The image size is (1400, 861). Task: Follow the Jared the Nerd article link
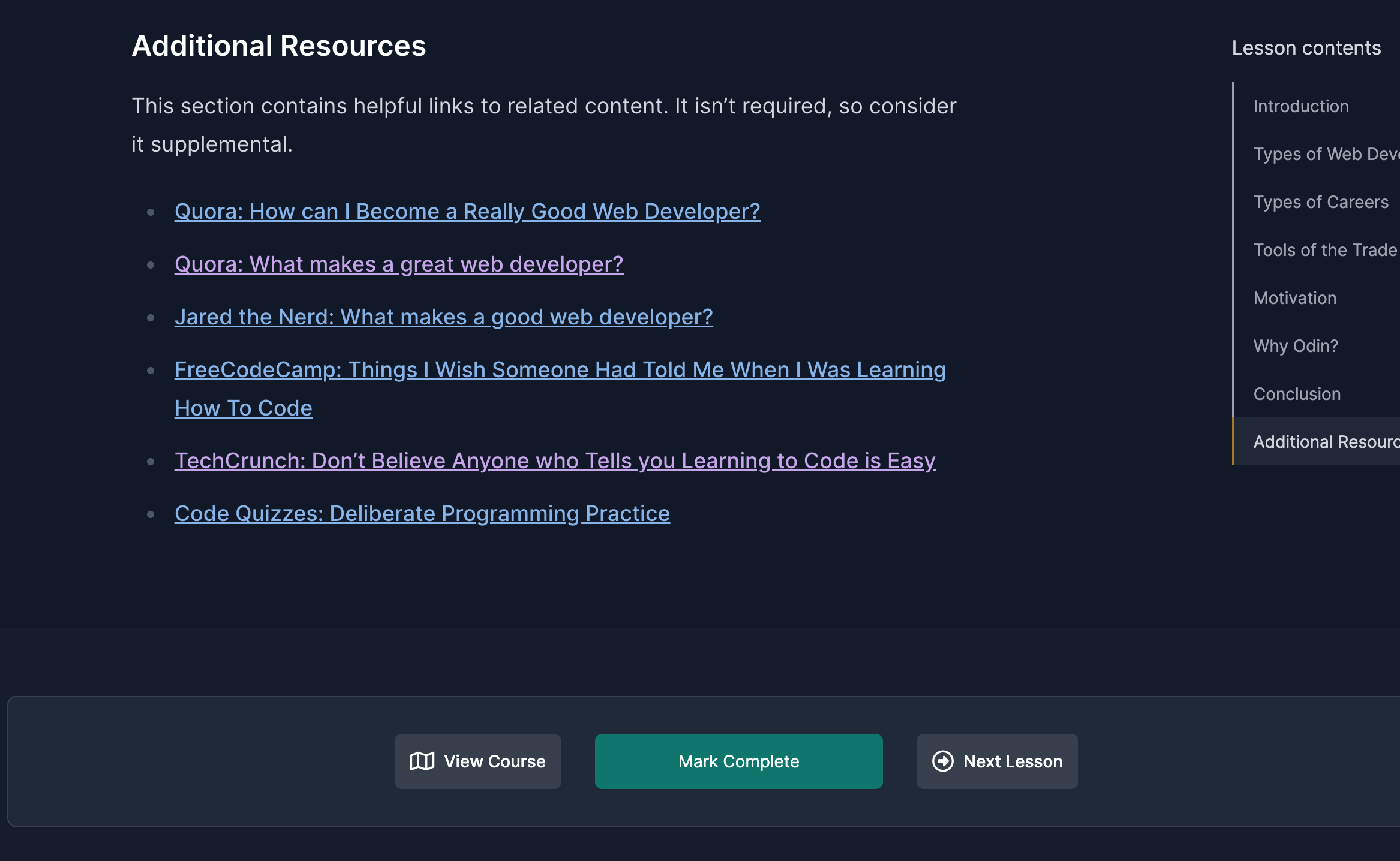[x=444, y=317]
